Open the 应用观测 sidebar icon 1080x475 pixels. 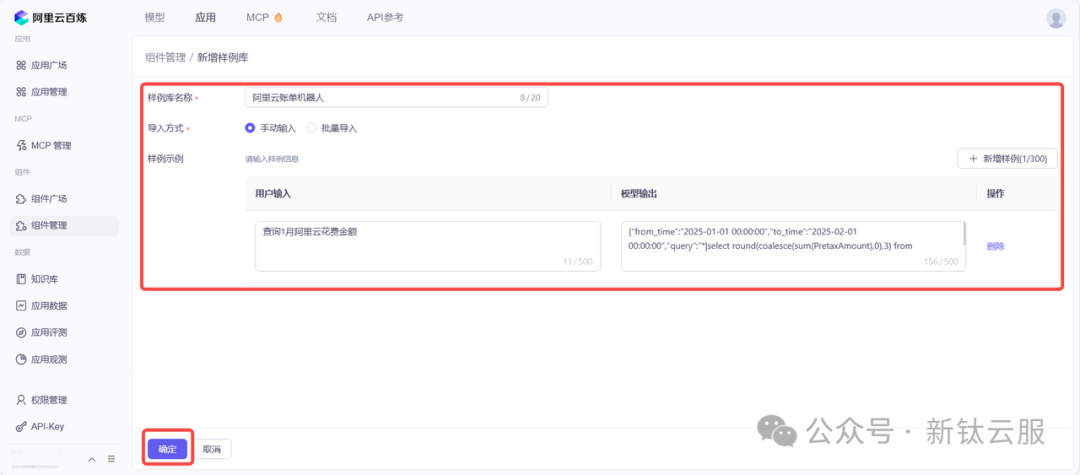coord(21,359)
